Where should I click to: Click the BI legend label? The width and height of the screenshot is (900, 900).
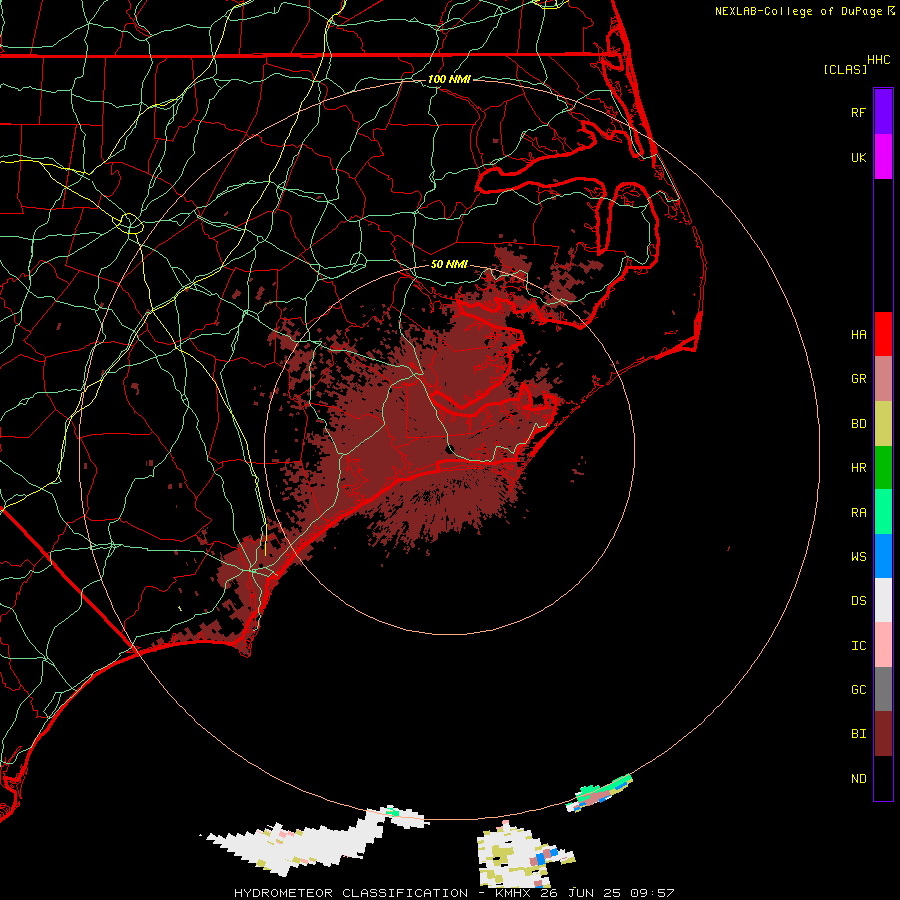coord(858,734)
